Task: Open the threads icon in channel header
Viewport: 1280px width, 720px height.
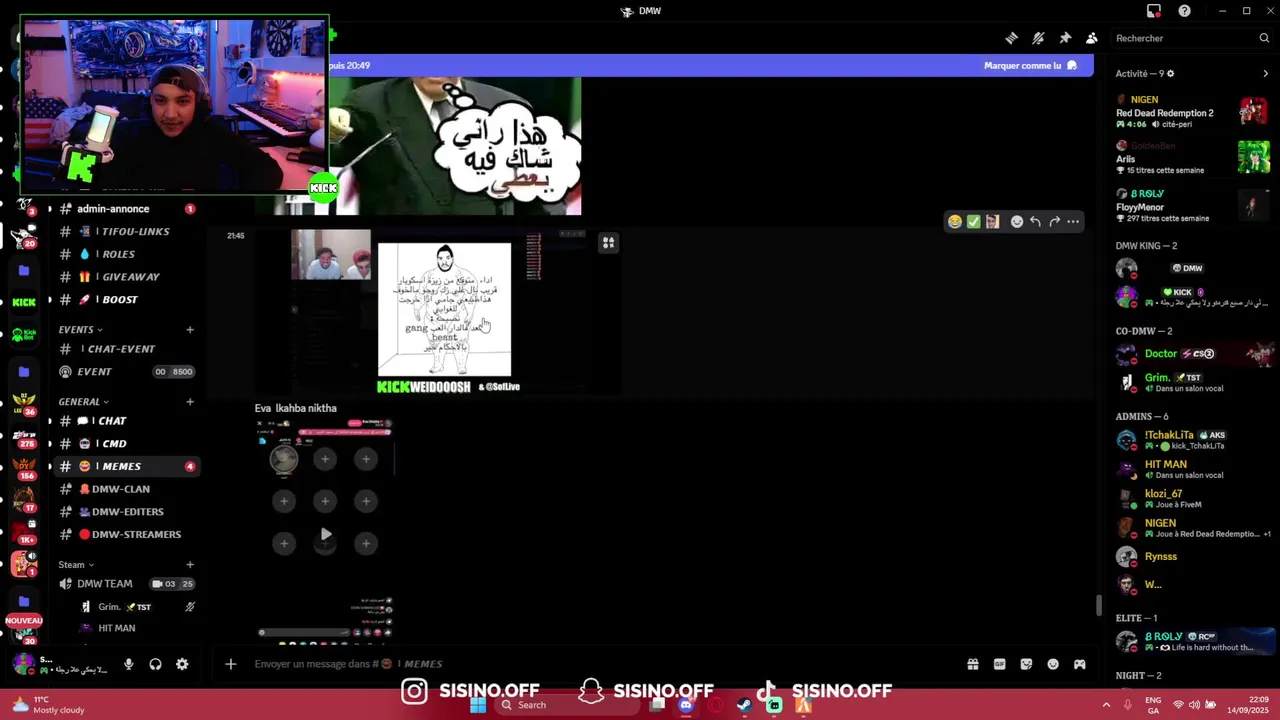Action: (1012, 38)
